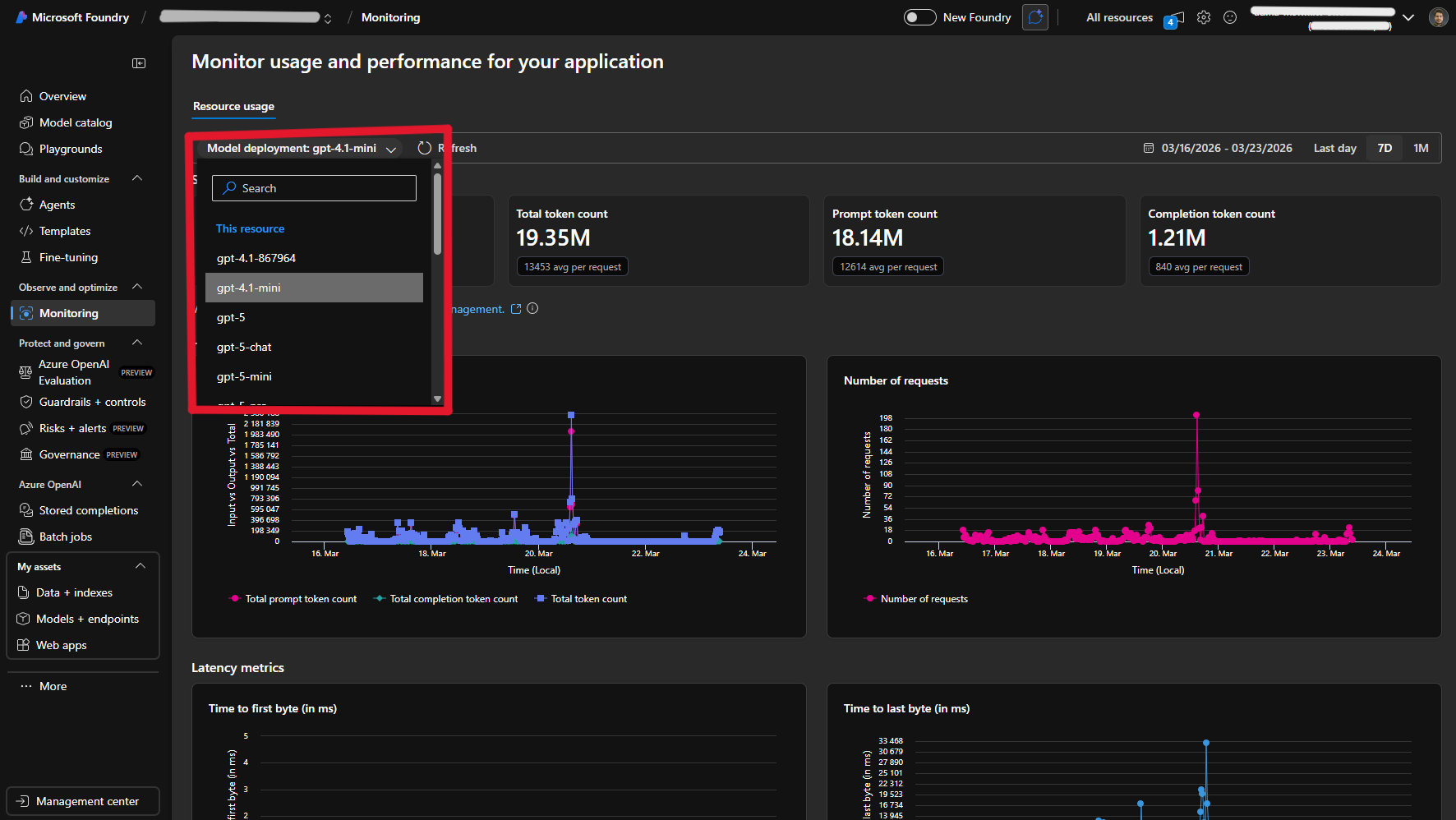
Task: Open the feedback smiley icon
Action: (x=1230, y=17)
